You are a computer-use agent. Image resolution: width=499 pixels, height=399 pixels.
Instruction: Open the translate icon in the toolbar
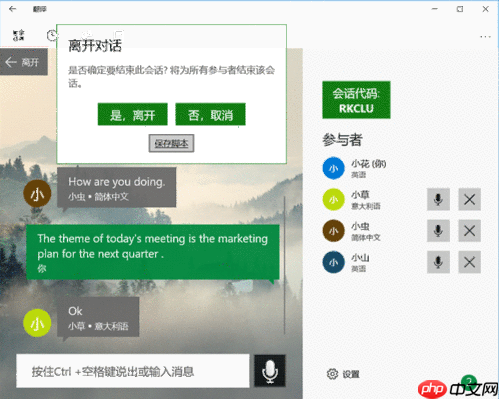(19, 35)
